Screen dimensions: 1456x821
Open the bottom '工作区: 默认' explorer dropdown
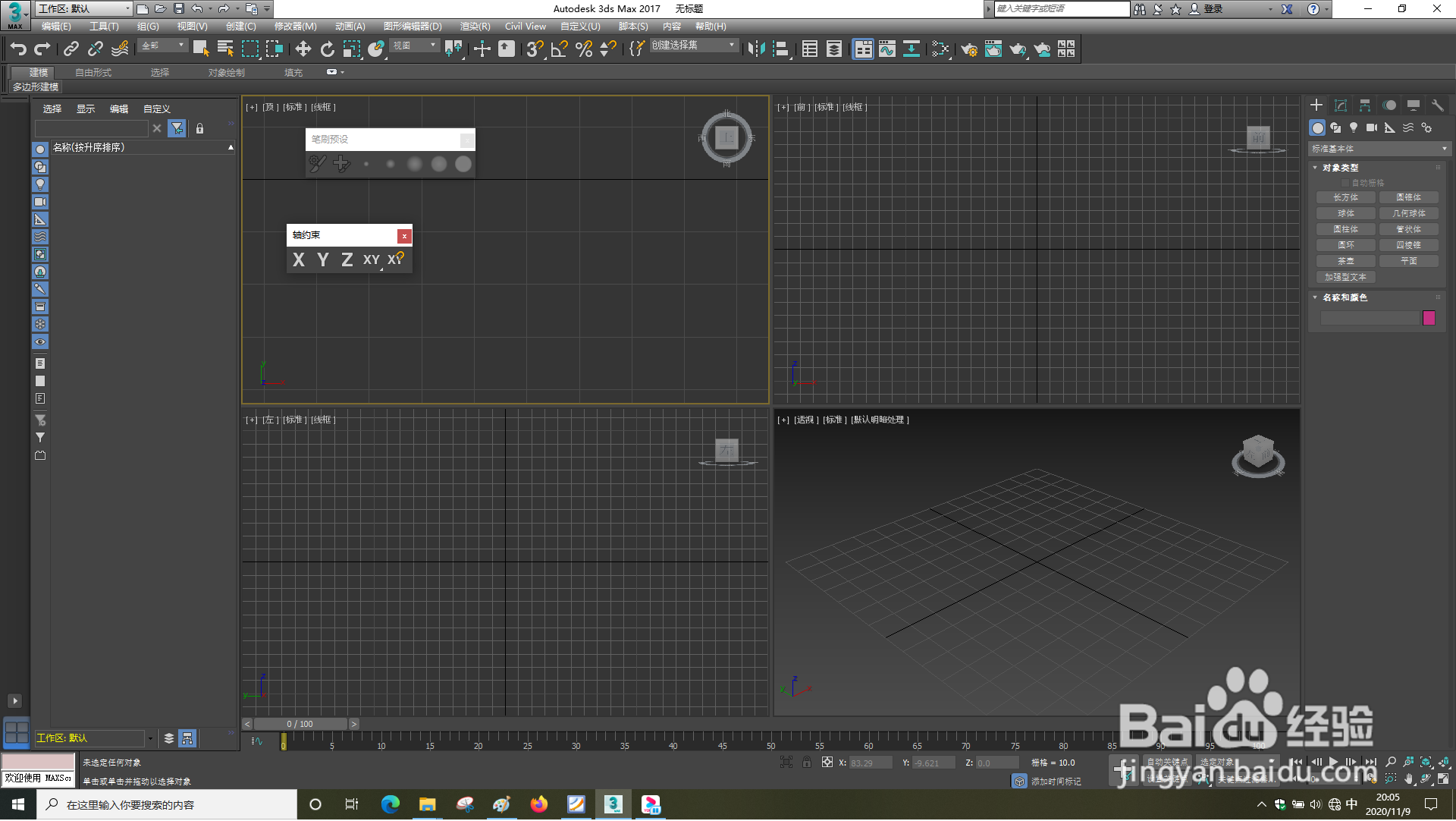tap(95, 739)
